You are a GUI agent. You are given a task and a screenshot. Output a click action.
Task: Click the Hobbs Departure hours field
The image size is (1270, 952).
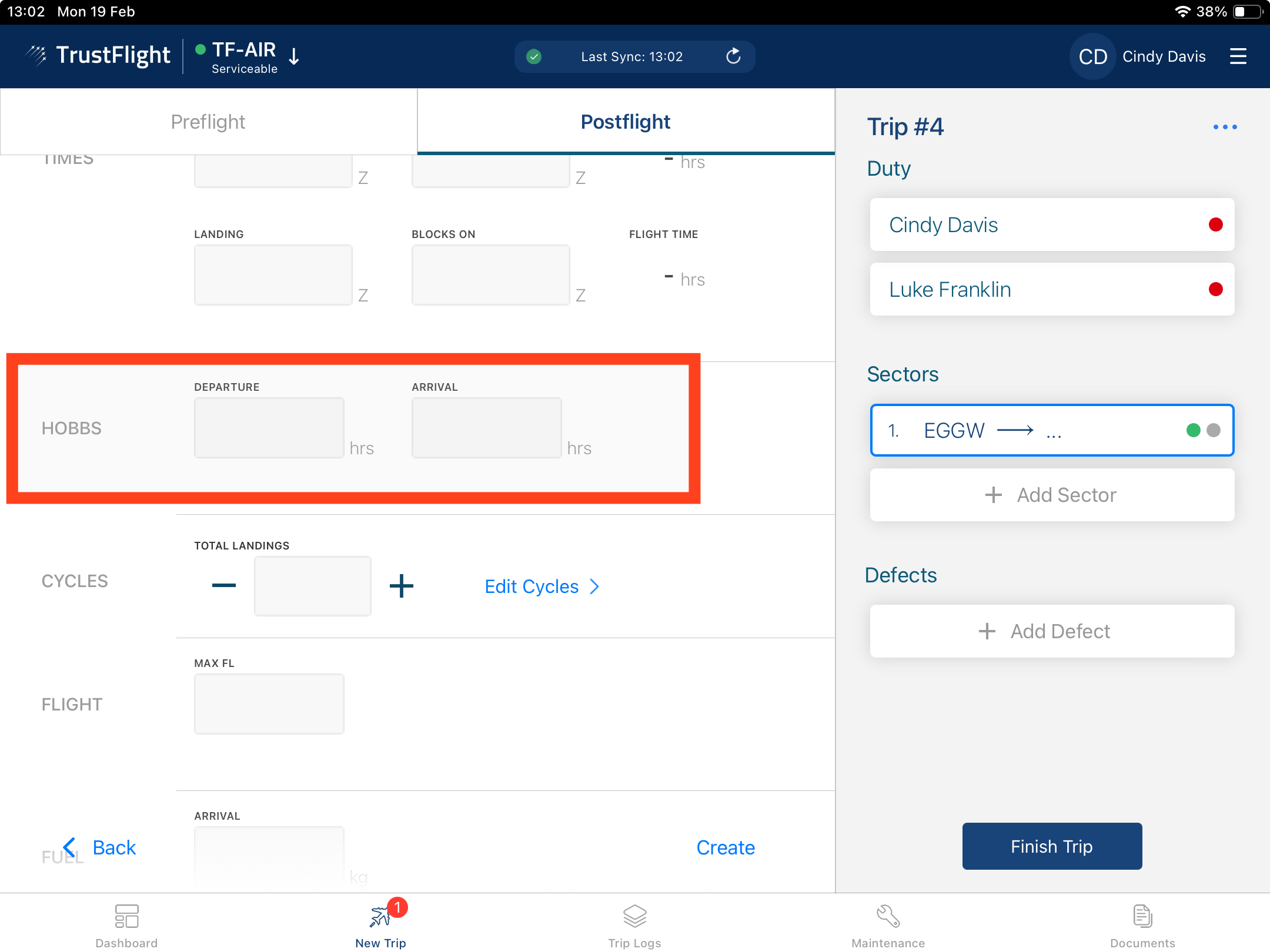click(269, 428)
